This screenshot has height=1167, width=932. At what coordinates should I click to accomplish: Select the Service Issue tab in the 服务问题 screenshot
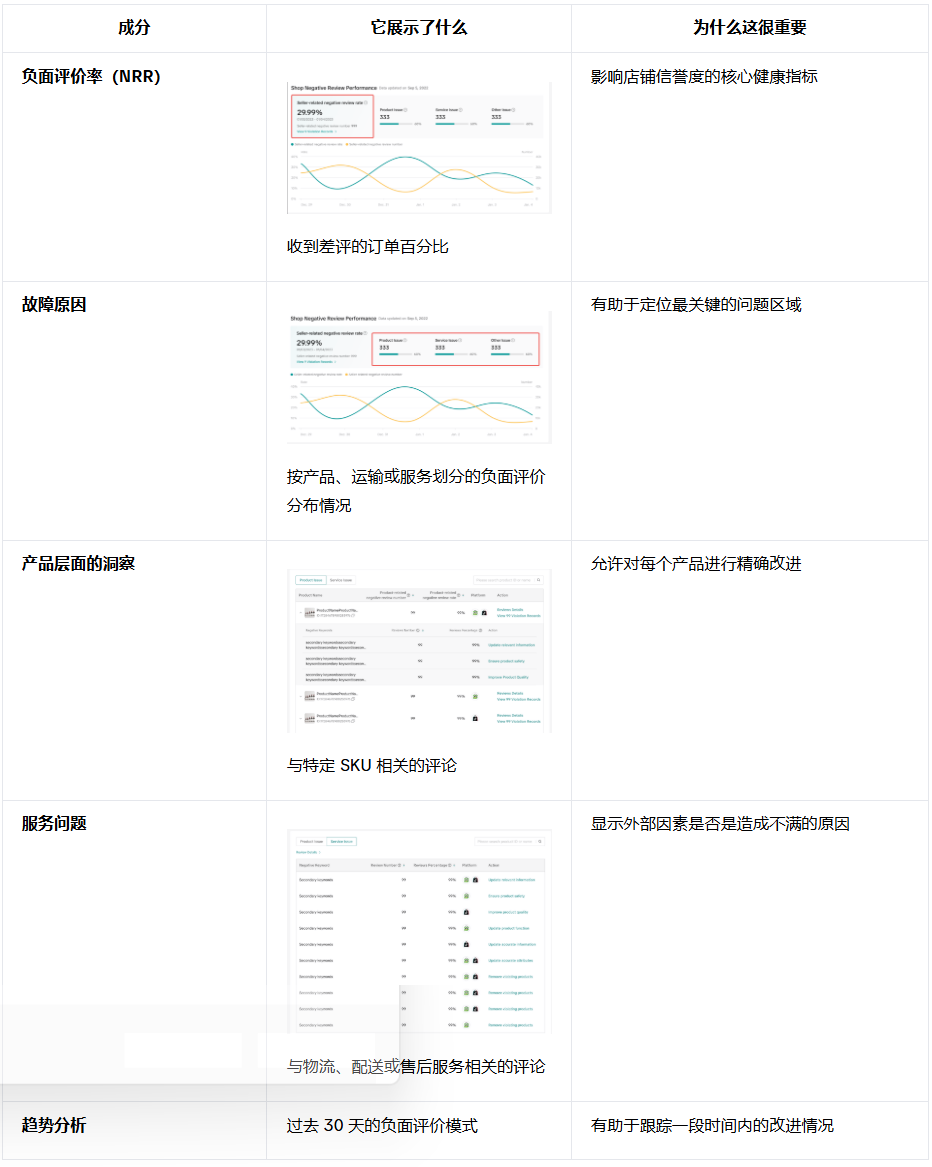pyautogui.click(x=341, y=841)
